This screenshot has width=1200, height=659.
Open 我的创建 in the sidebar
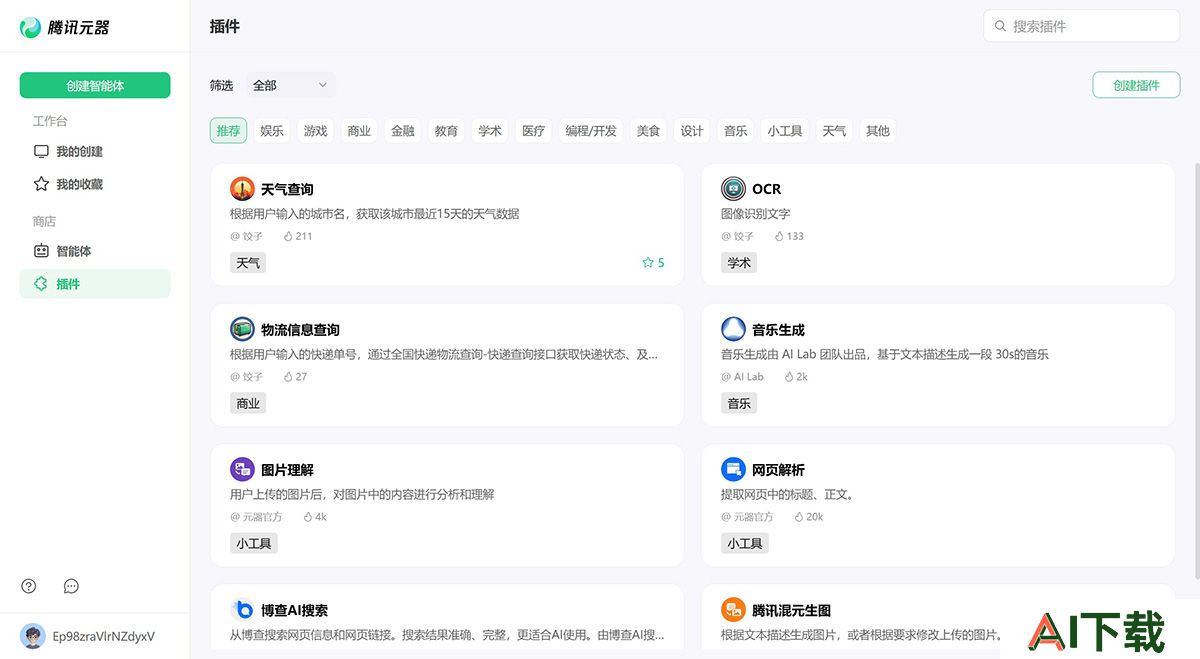click(95, 152)
